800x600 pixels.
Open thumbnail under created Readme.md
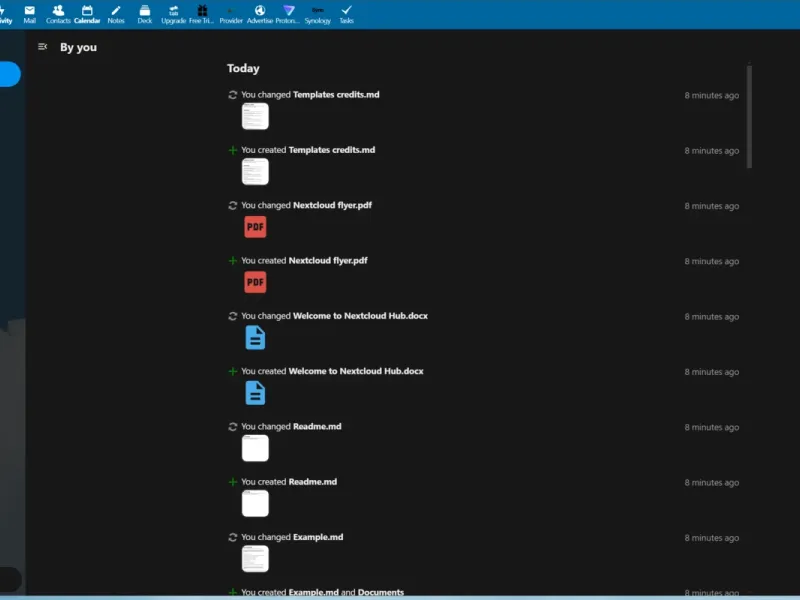coord(255,504)
